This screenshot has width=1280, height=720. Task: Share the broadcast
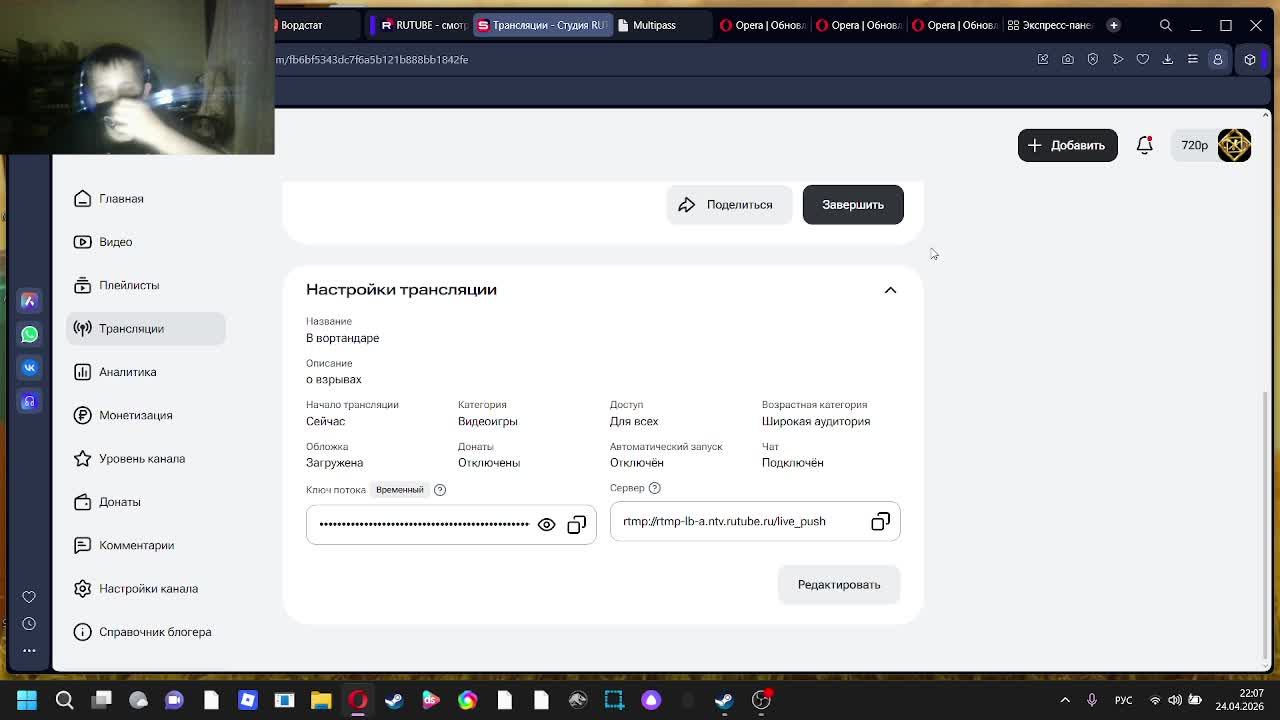(729, 205)
